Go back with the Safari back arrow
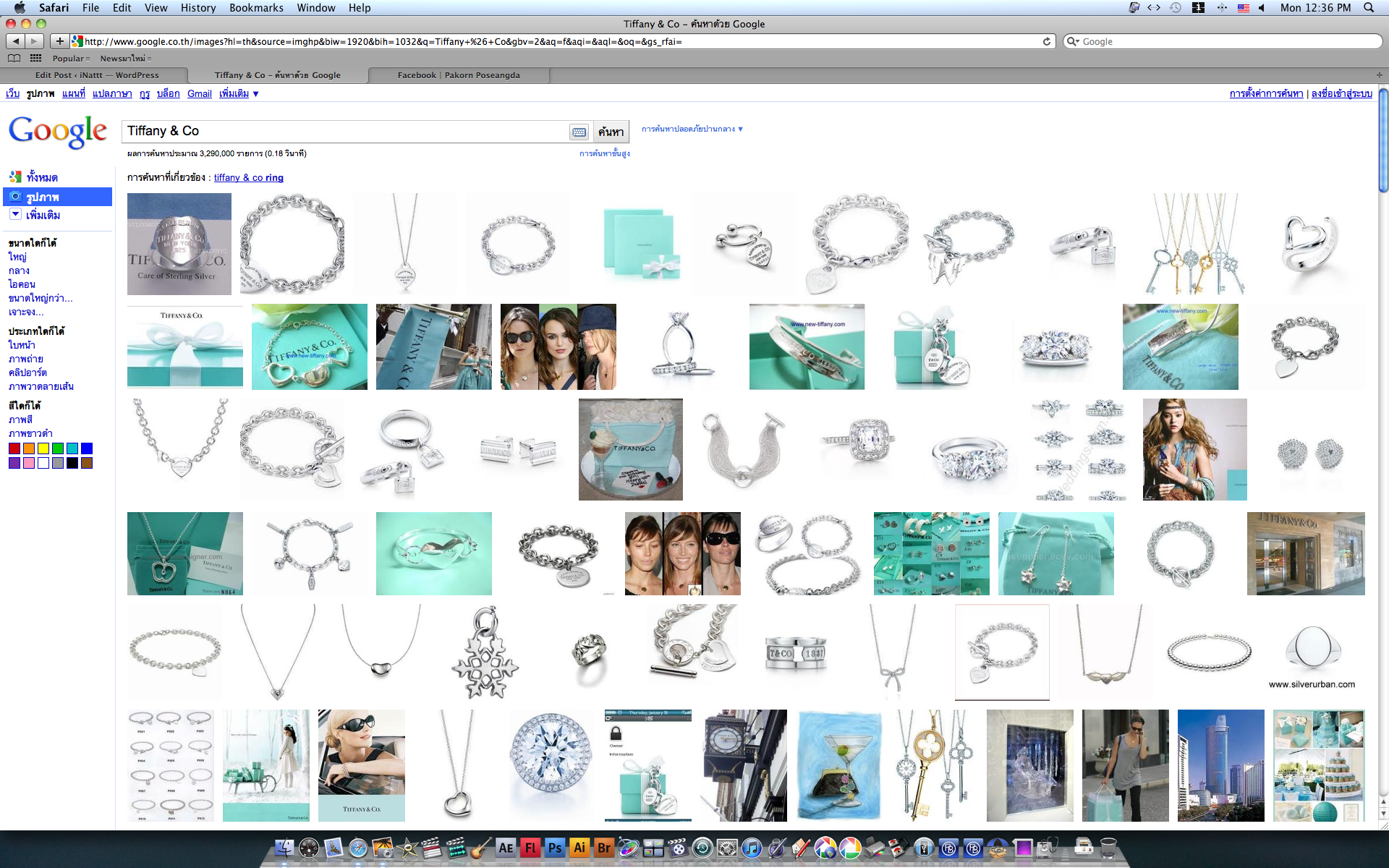The height and width of the screenshot is (868, 1389). coord(15,41)
